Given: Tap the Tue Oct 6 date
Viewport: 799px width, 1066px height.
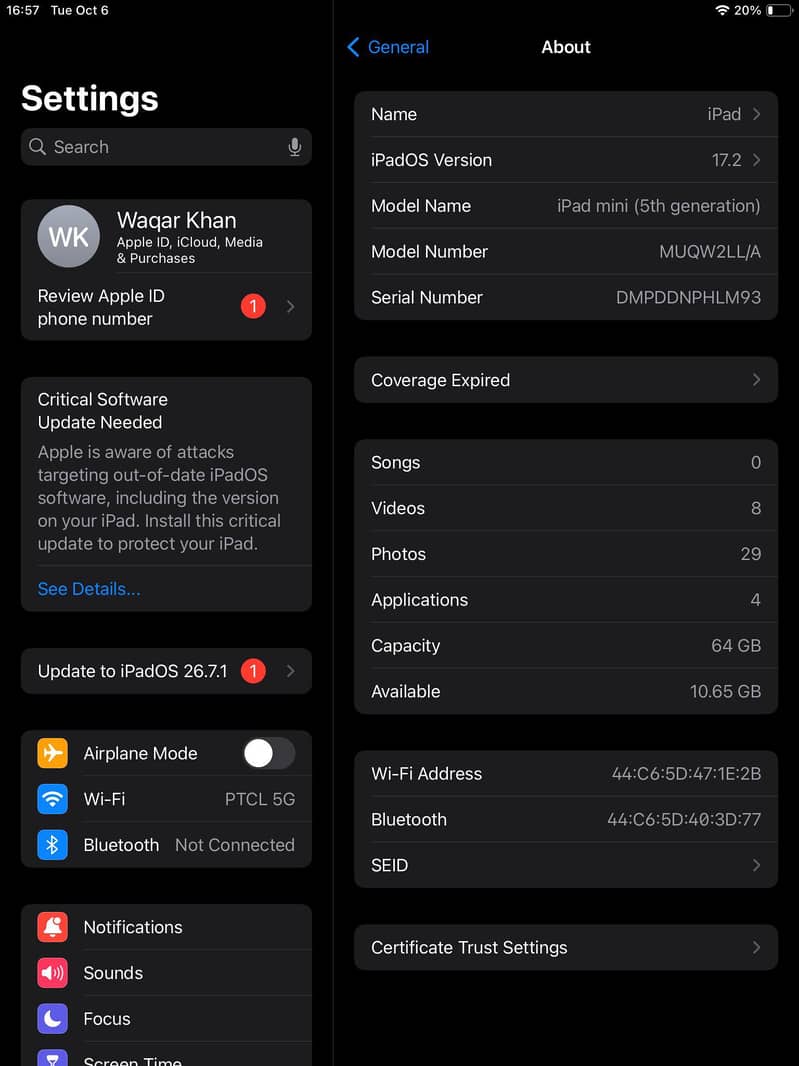Looking at the screenshot, I should (80, 10).
